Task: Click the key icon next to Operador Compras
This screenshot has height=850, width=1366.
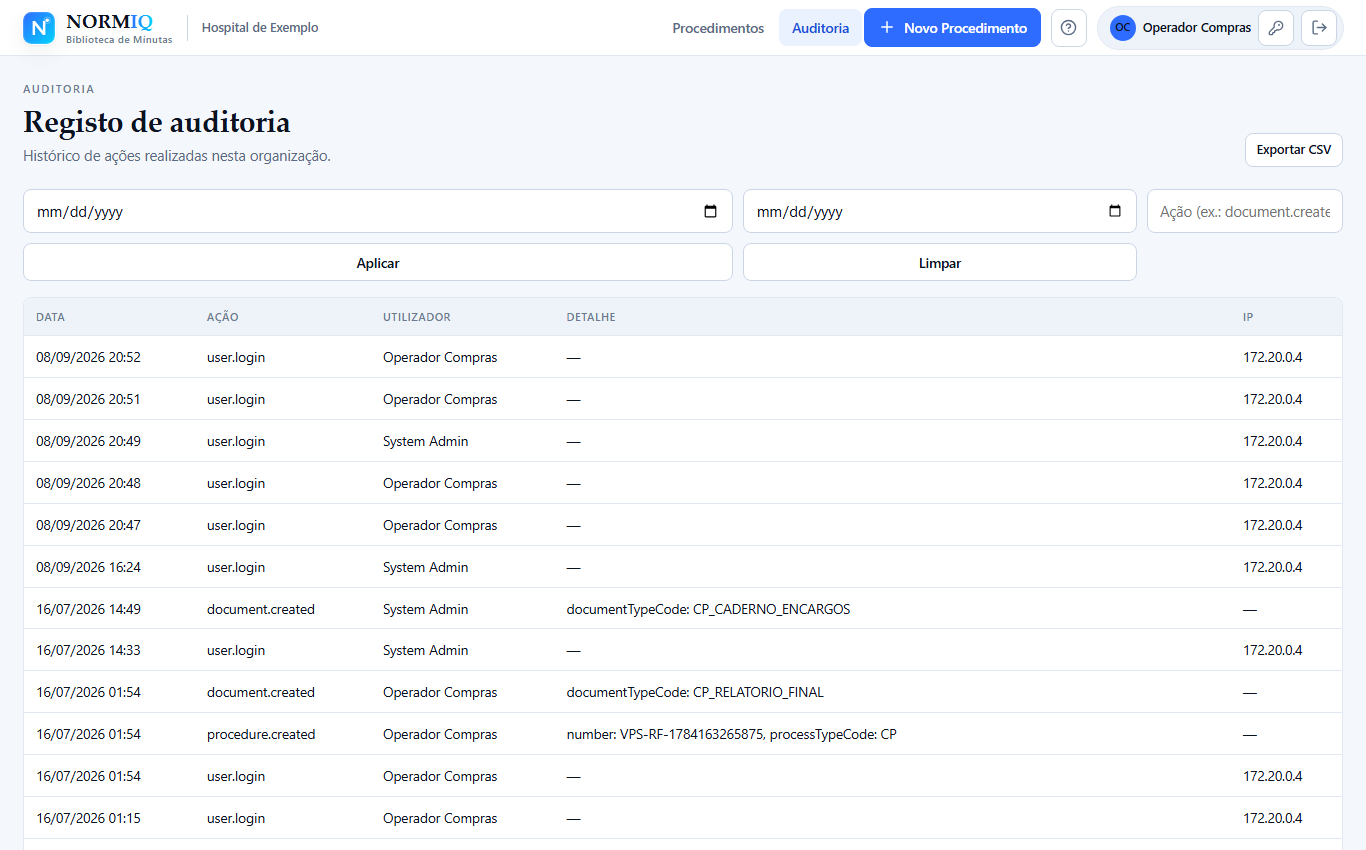Action: pyautogui.click(x=1275, y=28)
